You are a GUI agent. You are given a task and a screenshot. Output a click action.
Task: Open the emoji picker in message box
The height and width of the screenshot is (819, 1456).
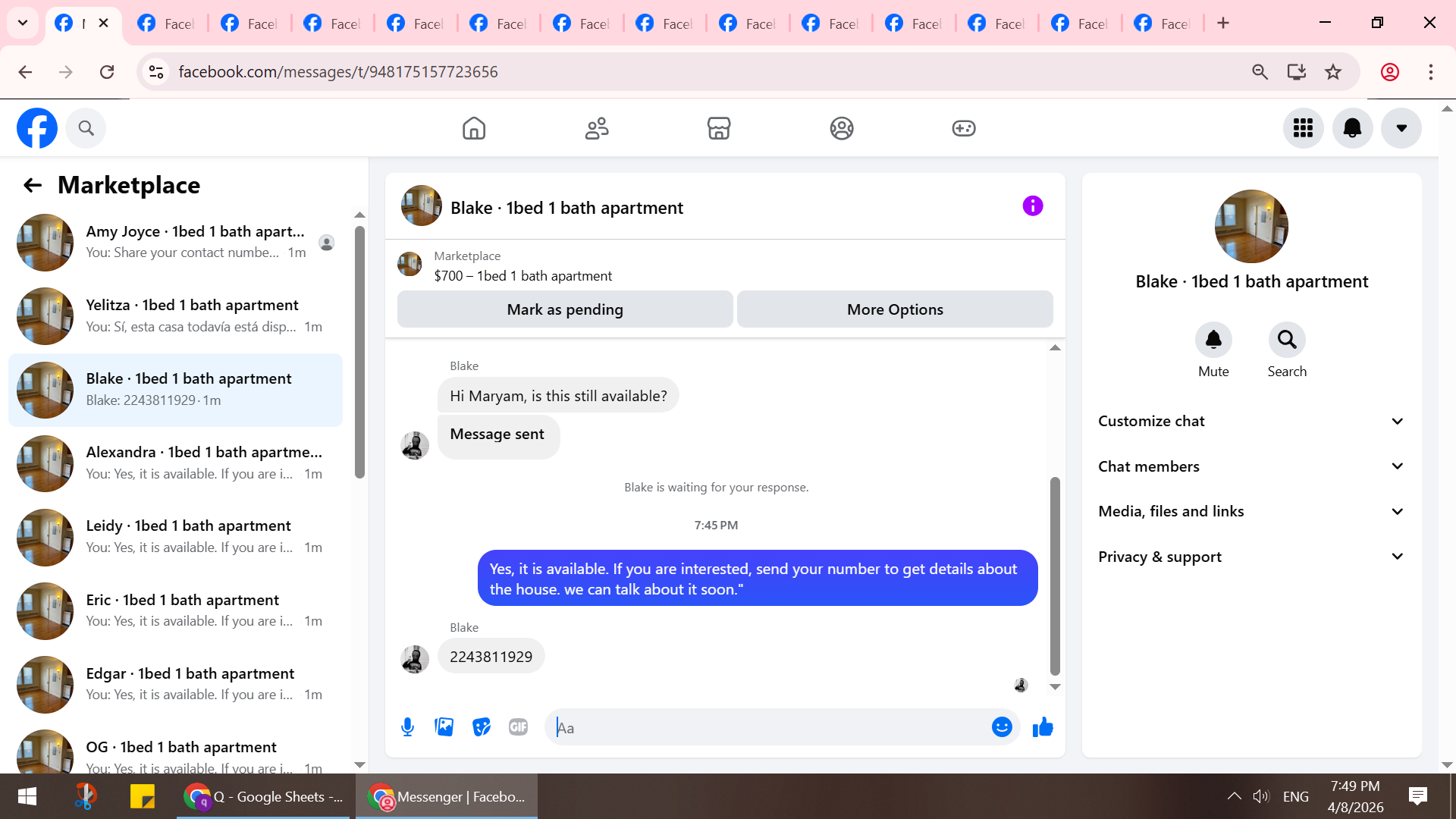pyautogui.click(x=1002, y=727)
